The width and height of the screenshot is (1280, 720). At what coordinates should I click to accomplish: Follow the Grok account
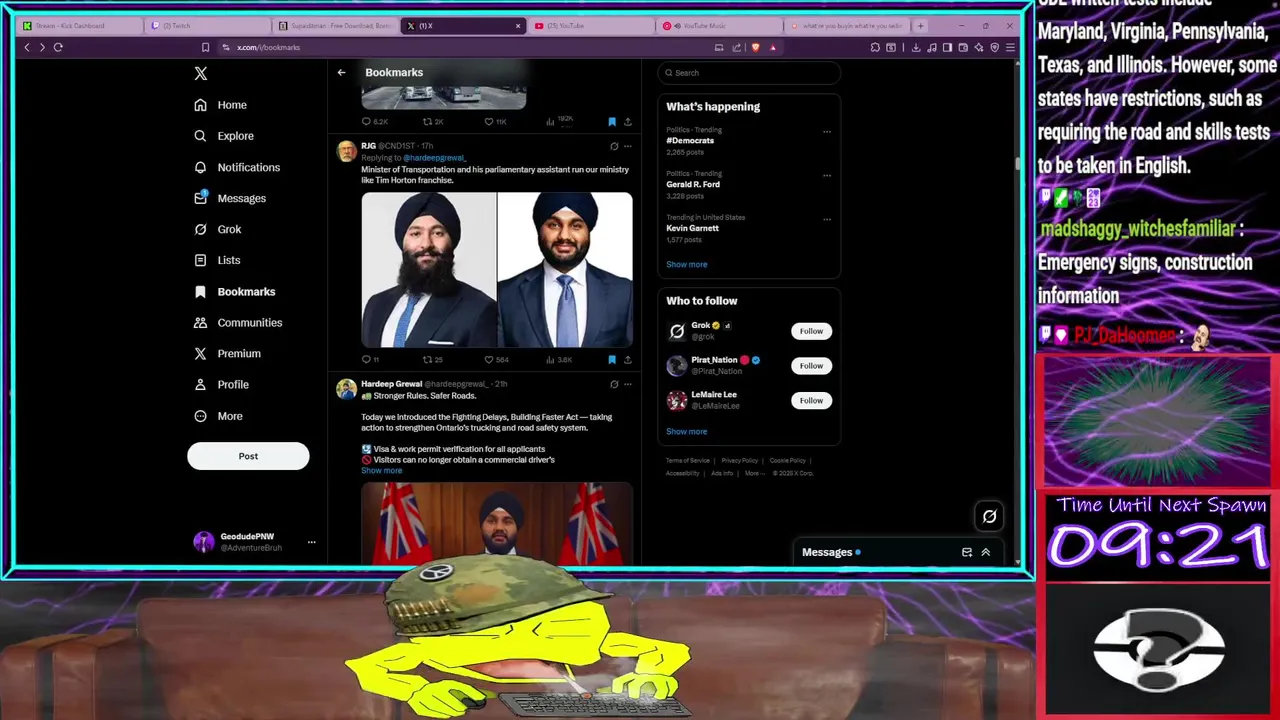tap(811, 331)
